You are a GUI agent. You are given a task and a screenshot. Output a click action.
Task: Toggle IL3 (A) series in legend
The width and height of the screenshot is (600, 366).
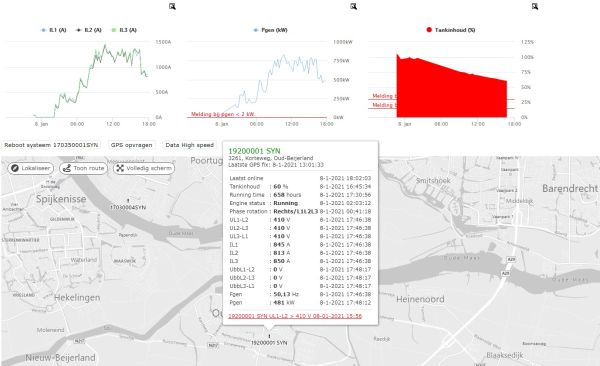point(124,30)
